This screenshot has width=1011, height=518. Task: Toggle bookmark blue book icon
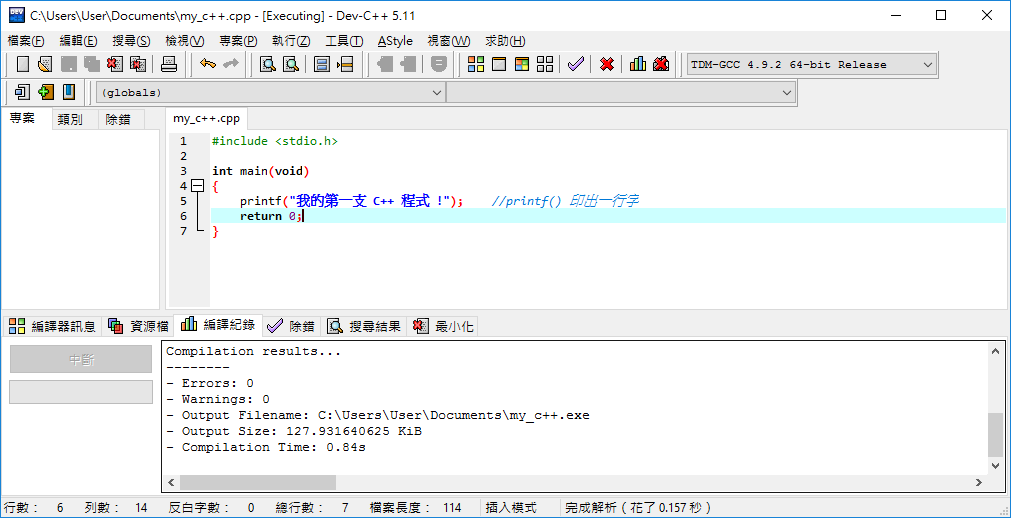point(68,92)
